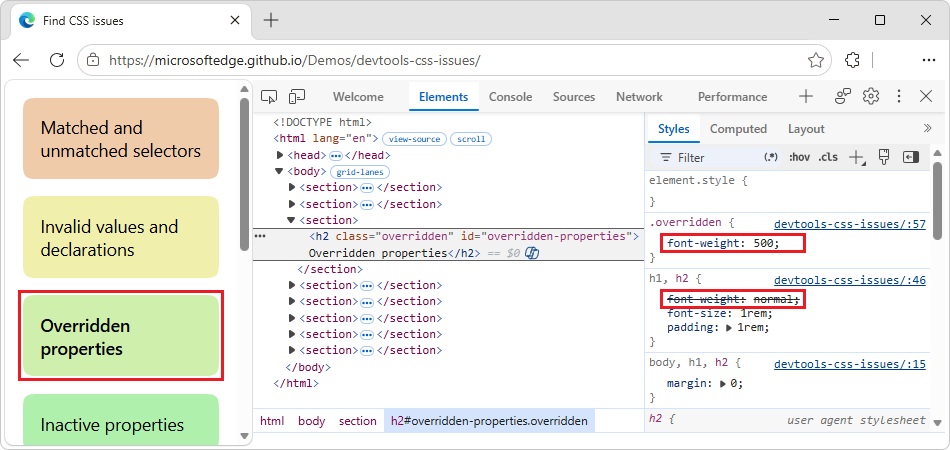This screenshot has width=950, height=450.
Task: Toggle rendering emulations paintbrush icon
Action: coord(884,157)
